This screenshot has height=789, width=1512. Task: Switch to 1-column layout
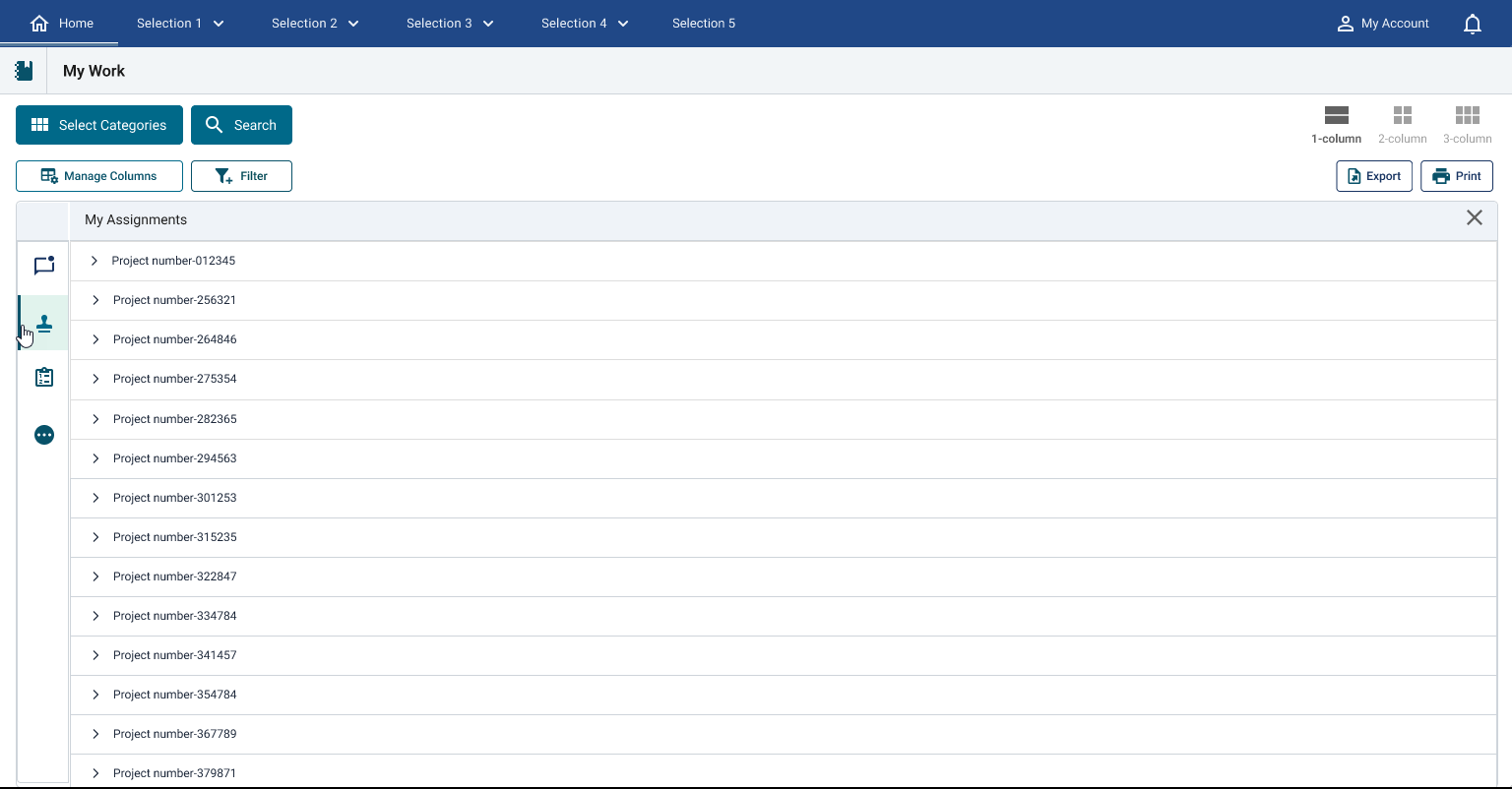point(1336,125)
